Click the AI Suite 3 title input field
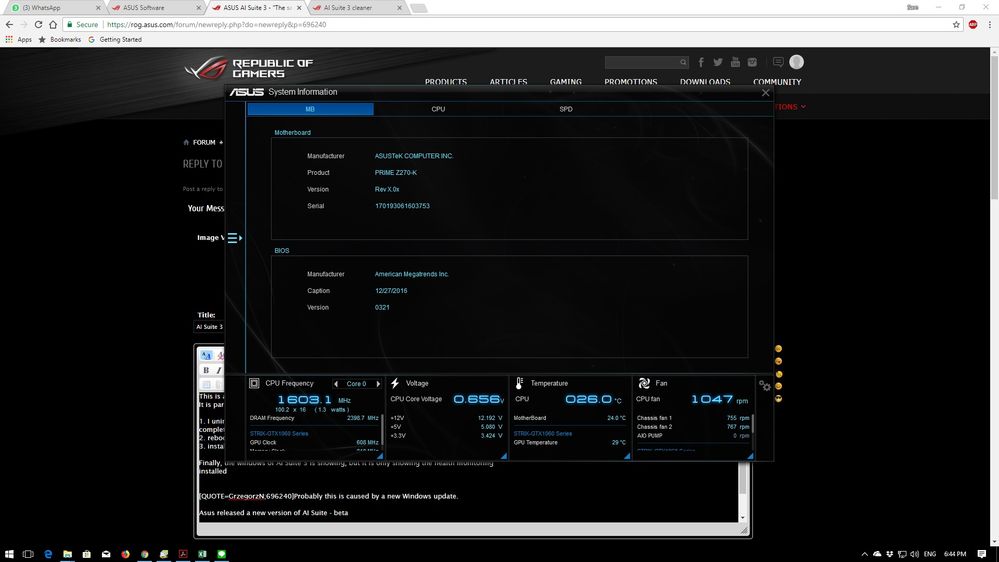This screenshot has width=999, height=562. click(x=209, y=327)
